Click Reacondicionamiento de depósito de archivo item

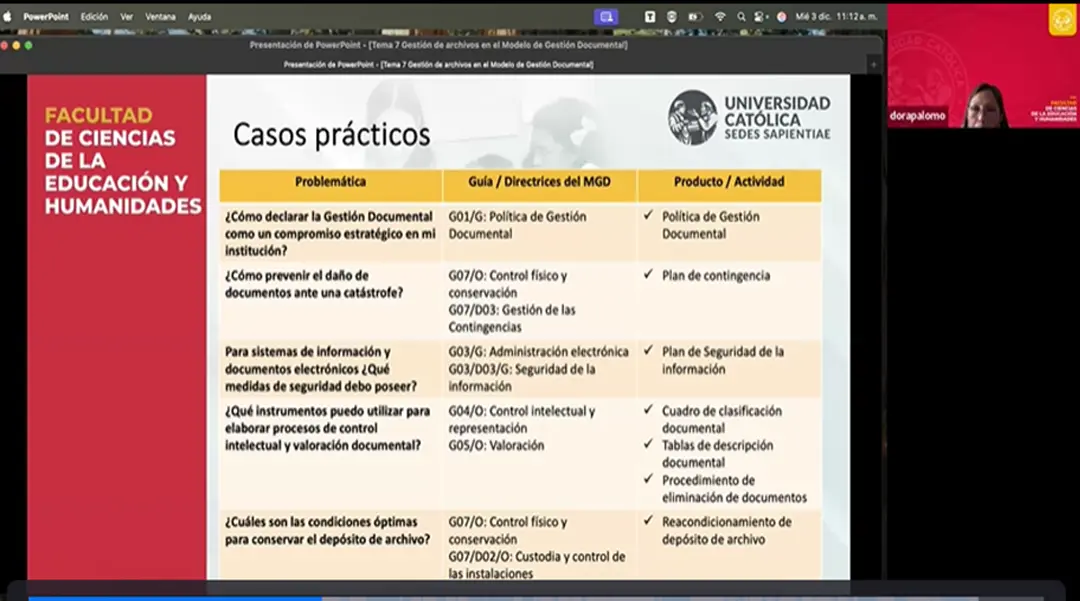(727, 530)
